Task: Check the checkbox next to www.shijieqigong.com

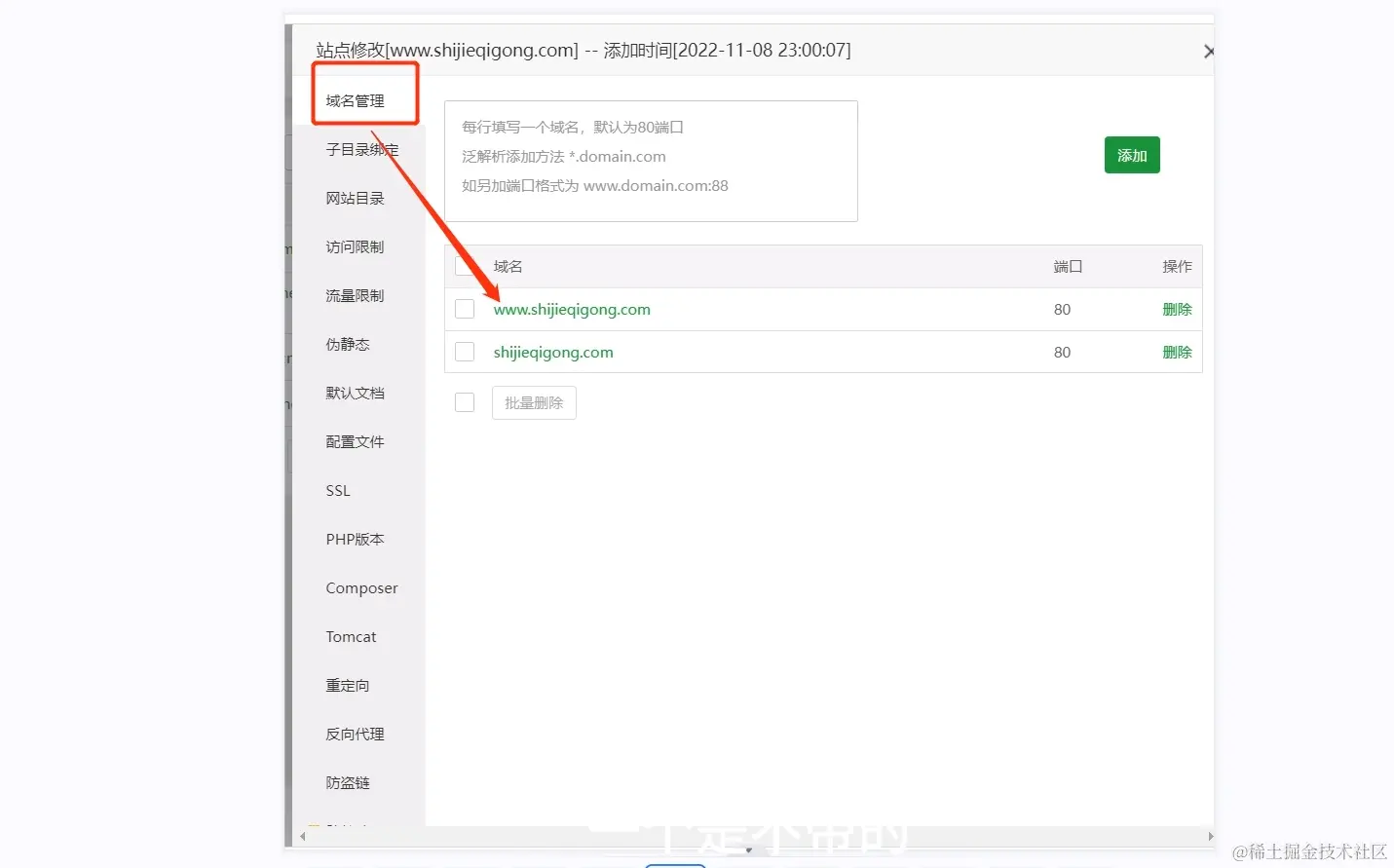Action: [x=465, y=308]
